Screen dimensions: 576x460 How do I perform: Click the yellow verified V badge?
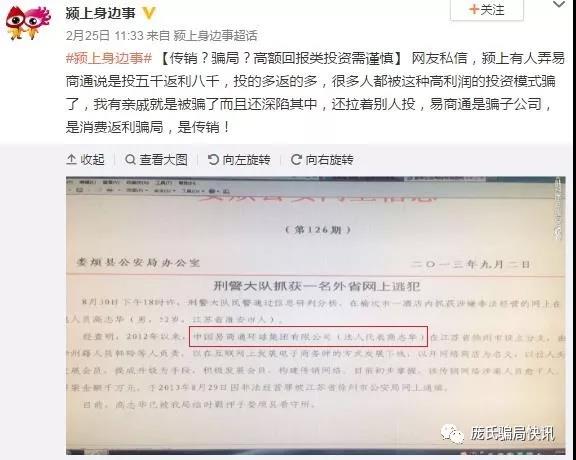point(148,13)
